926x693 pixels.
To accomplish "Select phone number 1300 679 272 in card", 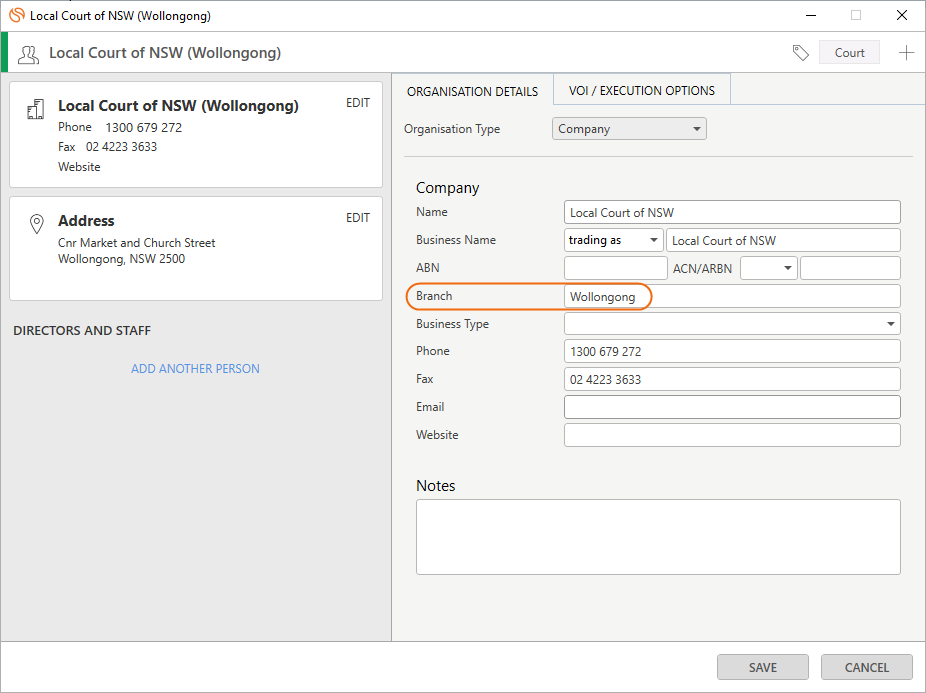I will click(144, 128).
